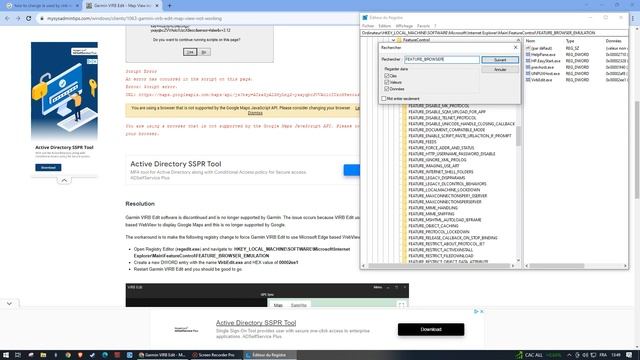Select FEATURE_DISABLE_TELNET_PROTOCOL key

(442, 118)
